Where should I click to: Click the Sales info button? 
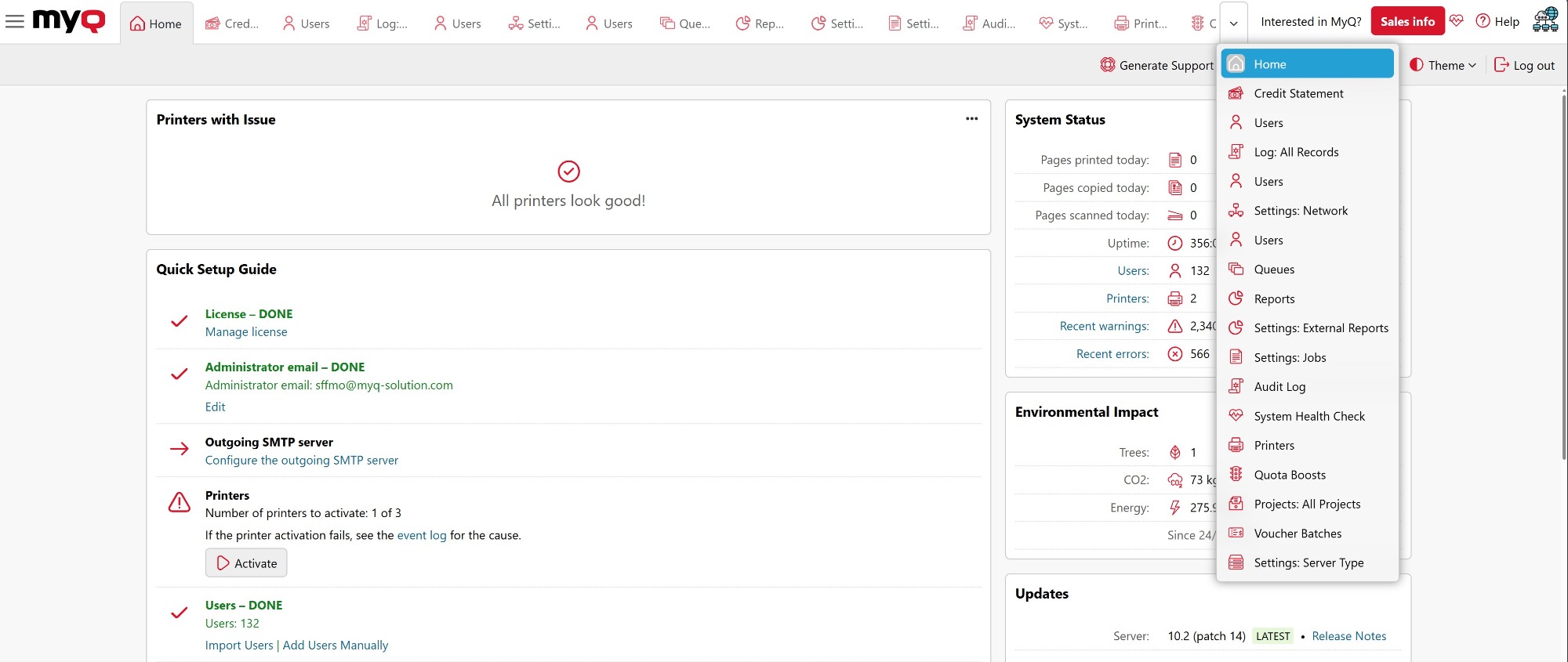click(x=1407, y=21)
